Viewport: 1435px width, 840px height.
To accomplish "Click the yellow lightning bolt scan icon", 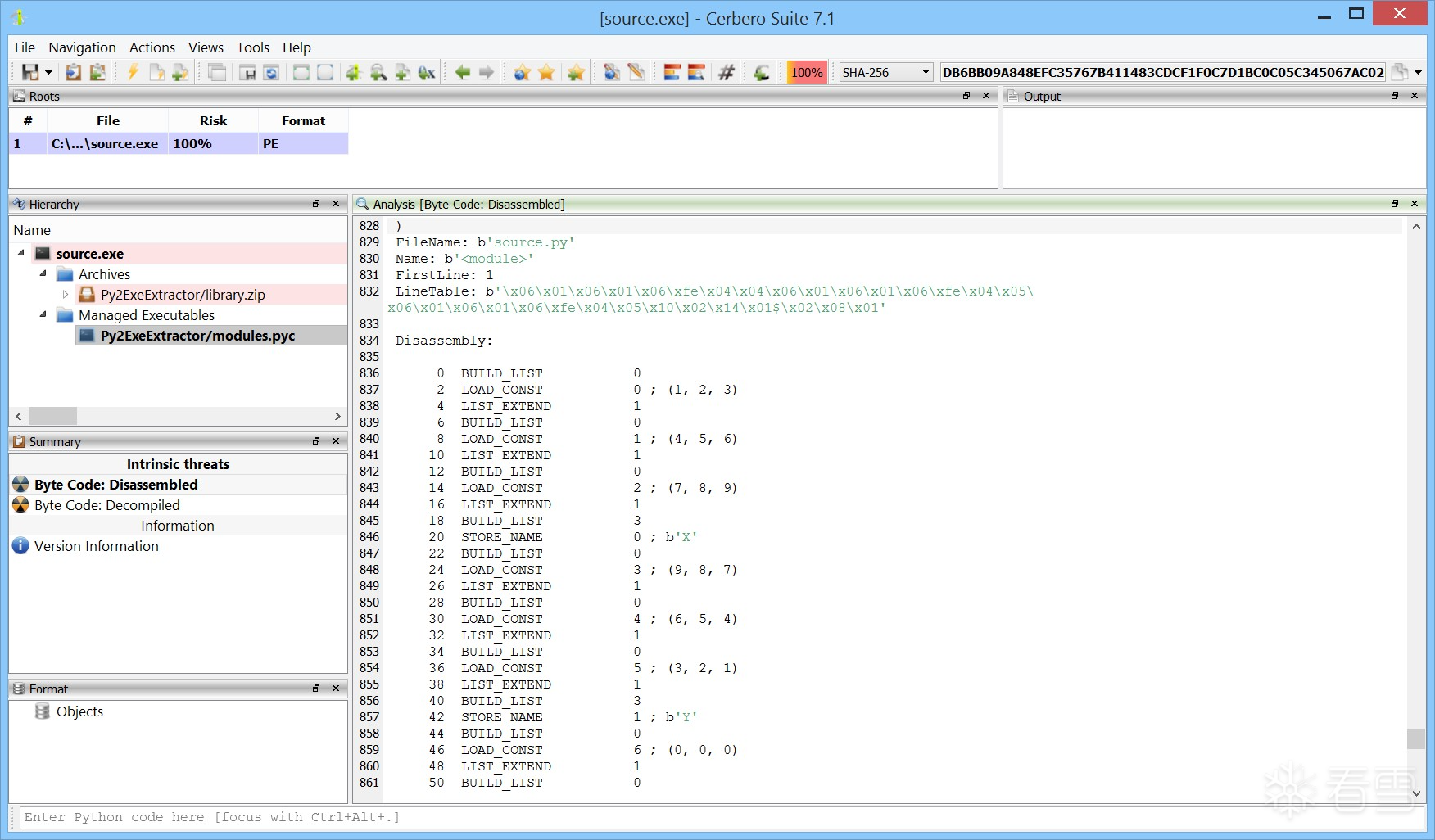I will (133, 73).
